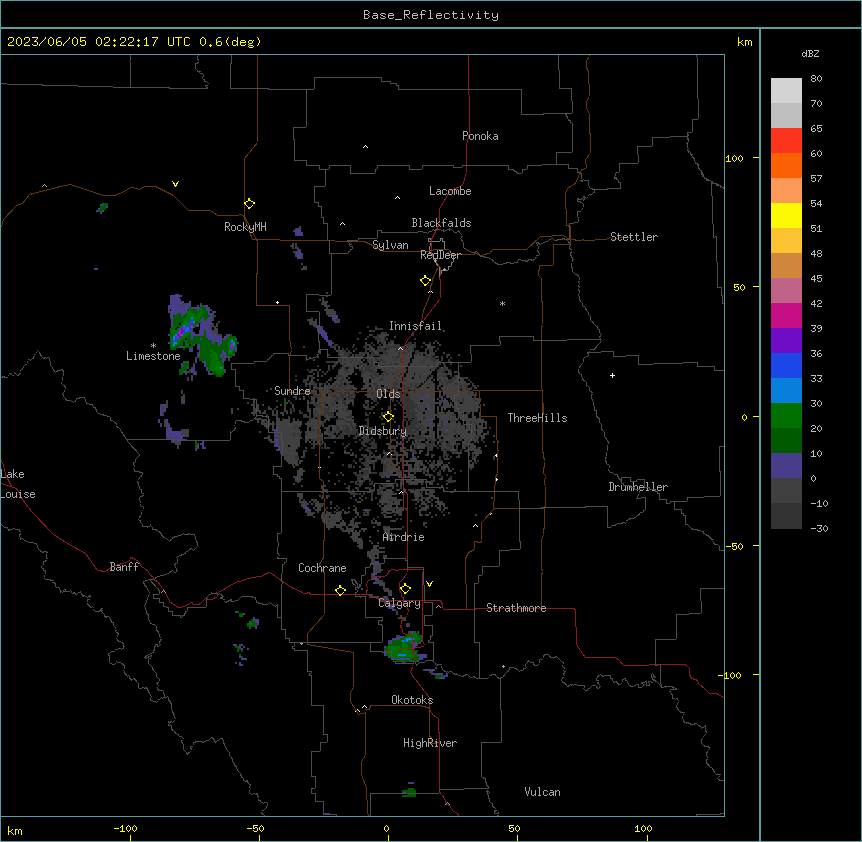
Task: Click the Banff label
Action: pyautogui.click(x=124, y=567)
